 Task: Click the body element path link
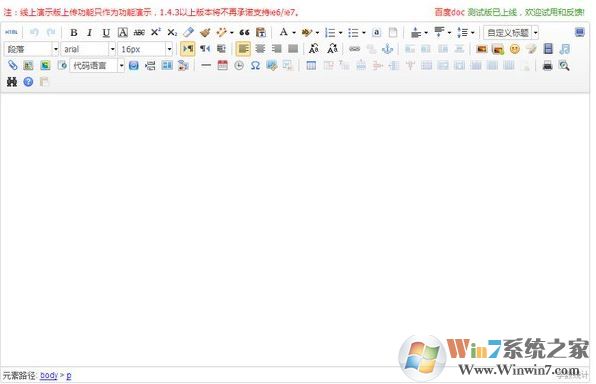[49, 376]
